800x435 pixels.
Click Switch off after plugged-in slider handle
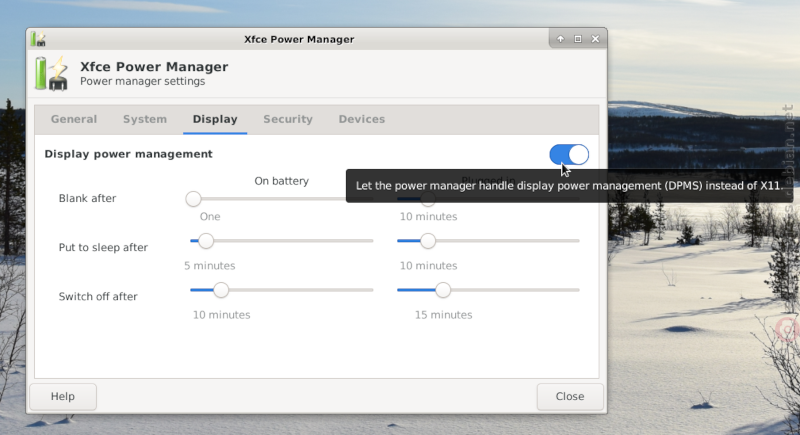click(443, 290)
